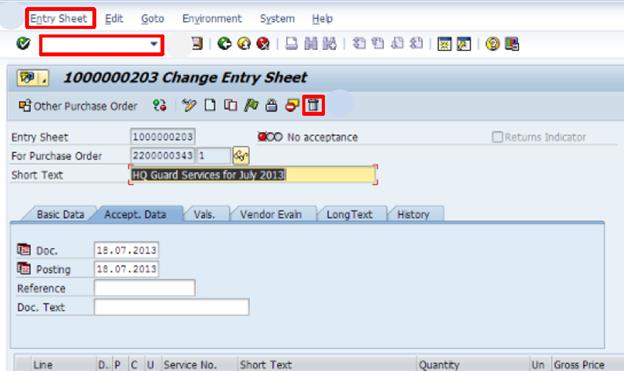This screenshot has width=624, height=371.
Task: Switch to the Vendor Evaln tab
Action: [271, 215]
